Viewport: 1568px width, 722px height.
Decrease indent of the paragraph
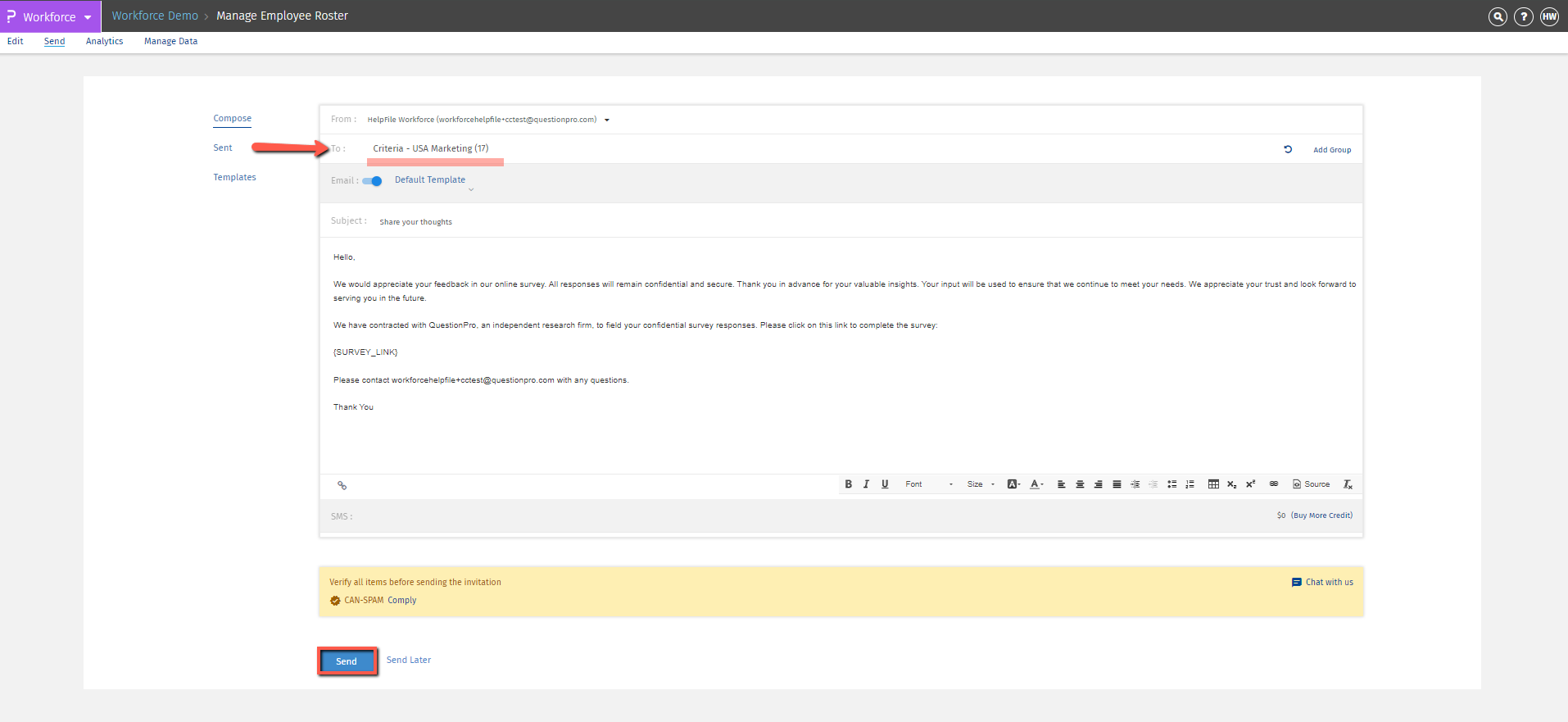click(x=1153, y=484)
